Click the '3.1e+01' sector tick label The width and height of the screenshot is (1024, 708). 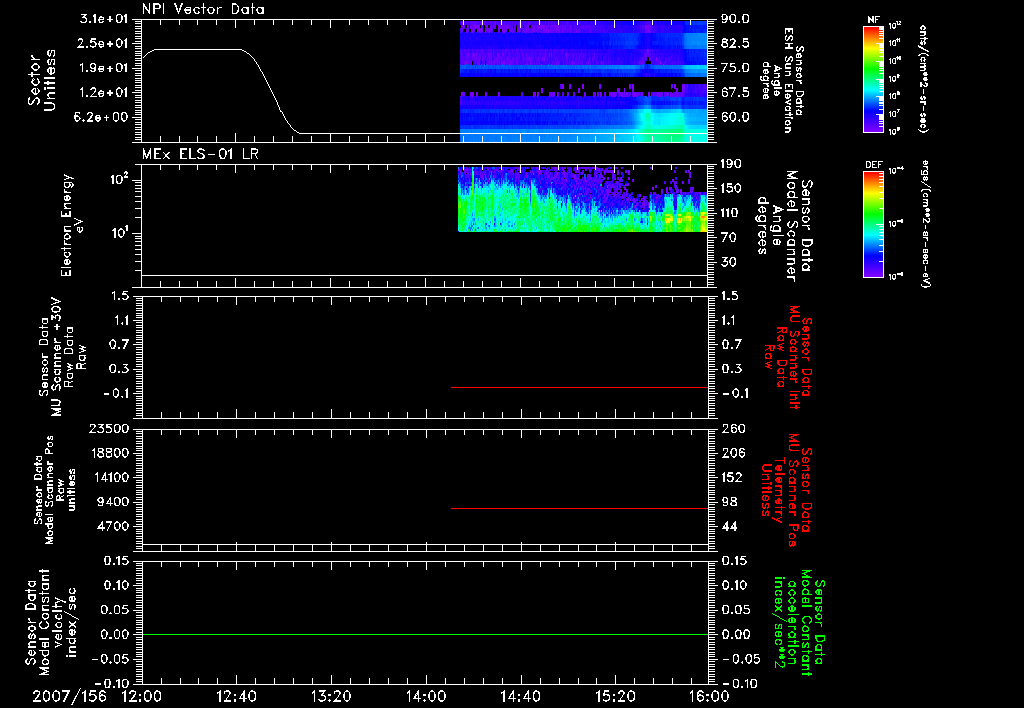tap(106, 19)
